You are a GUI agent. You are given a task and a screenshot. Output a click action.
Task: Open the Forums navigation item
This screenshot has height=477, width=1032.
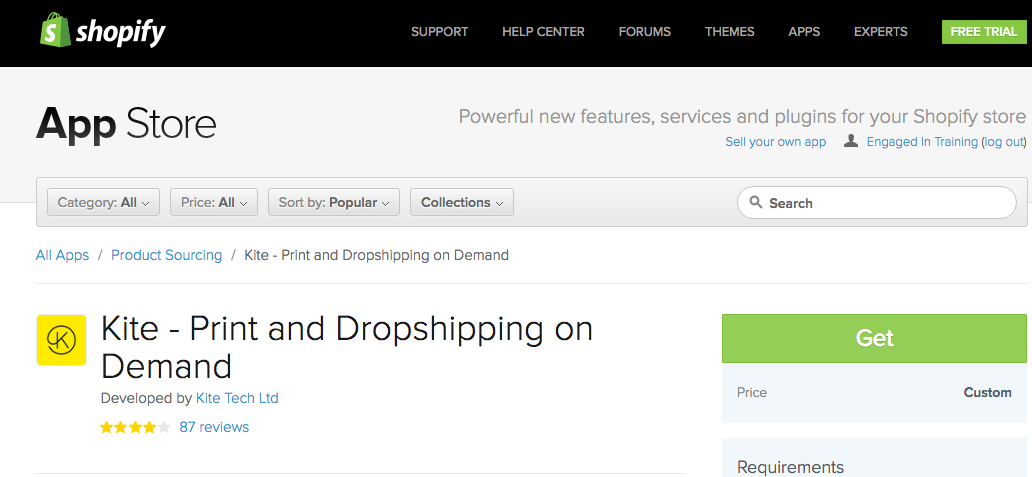644,32
